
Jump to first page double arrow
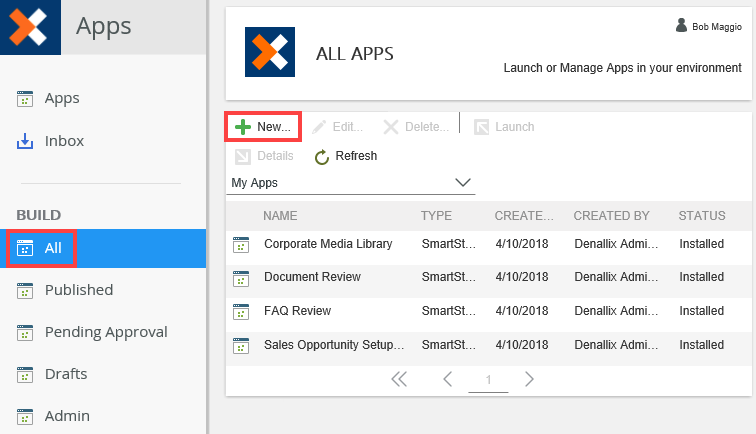[x=399, y=379]
